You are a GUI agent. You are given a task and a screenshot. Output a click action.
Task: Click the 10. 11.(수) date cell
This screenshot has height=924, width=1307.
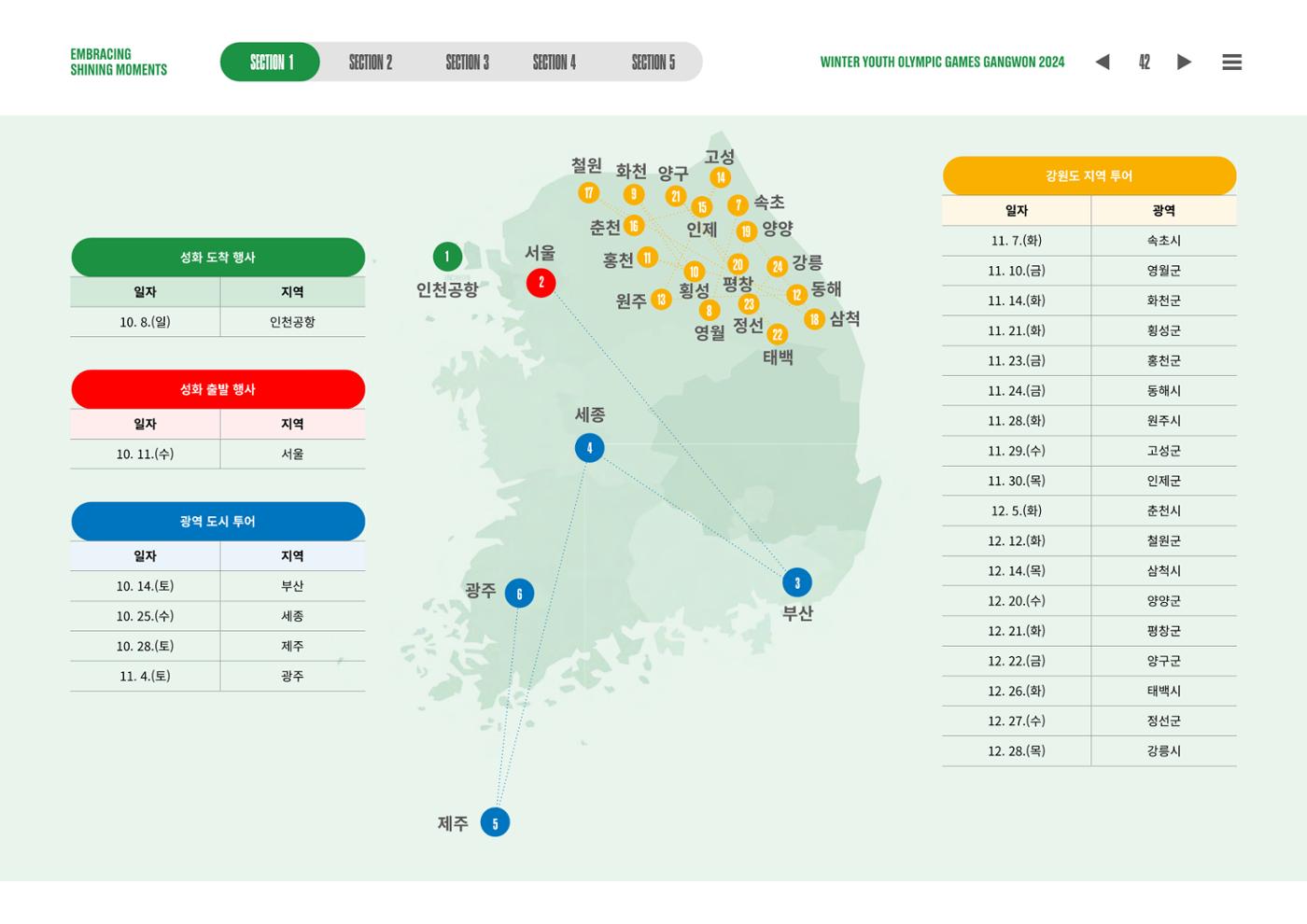point(145,454)
